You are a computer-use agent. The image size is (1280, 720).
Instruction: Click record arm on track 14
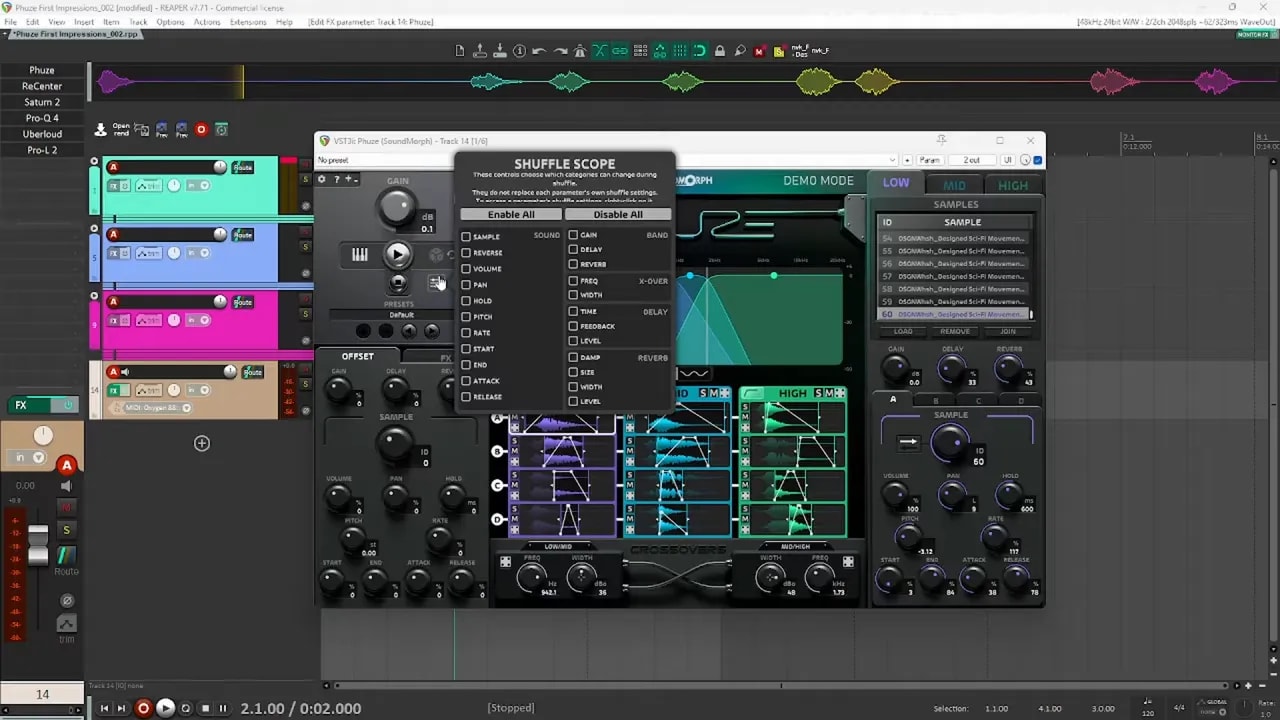tap(113, 372)
